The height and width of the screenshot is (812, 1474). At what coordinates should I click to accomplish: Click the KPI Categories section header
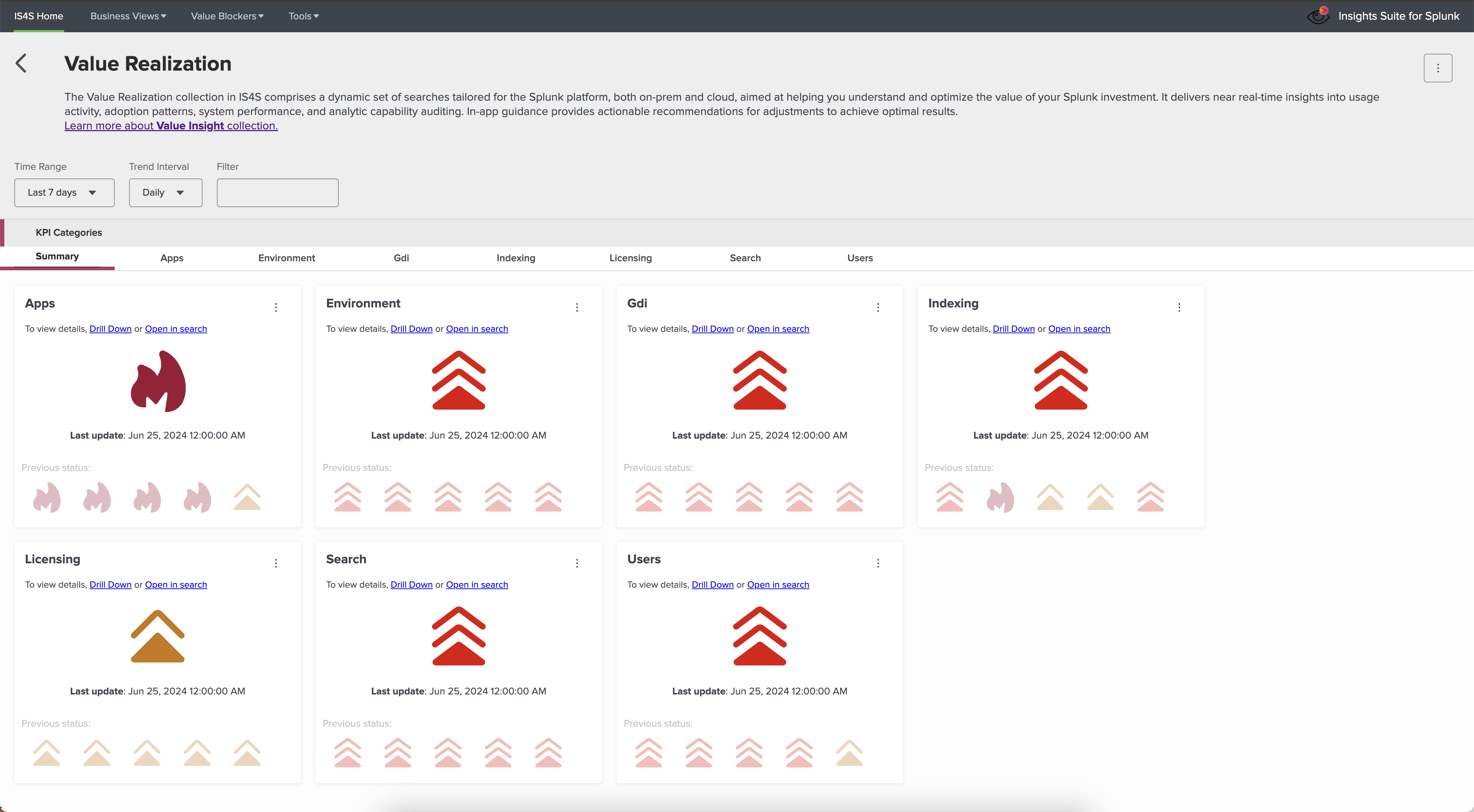69,233
